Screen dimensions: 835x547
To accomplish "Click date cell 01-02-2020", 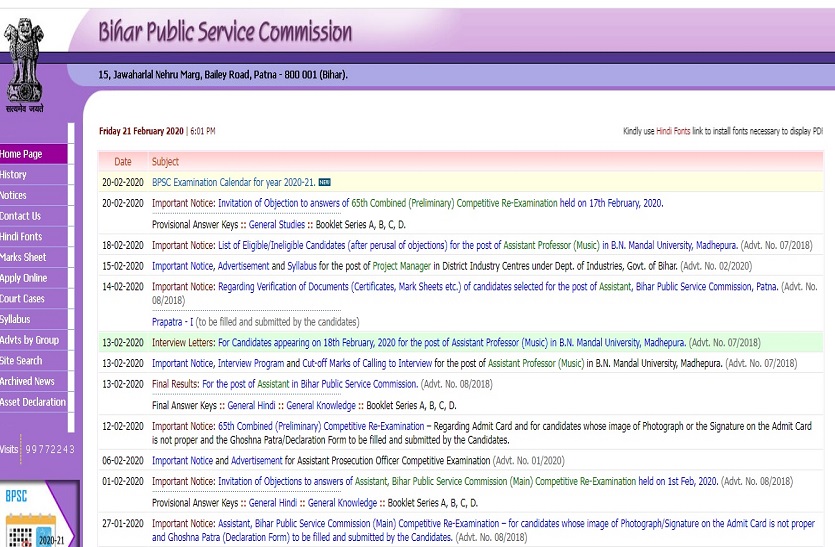I will 123,482.
